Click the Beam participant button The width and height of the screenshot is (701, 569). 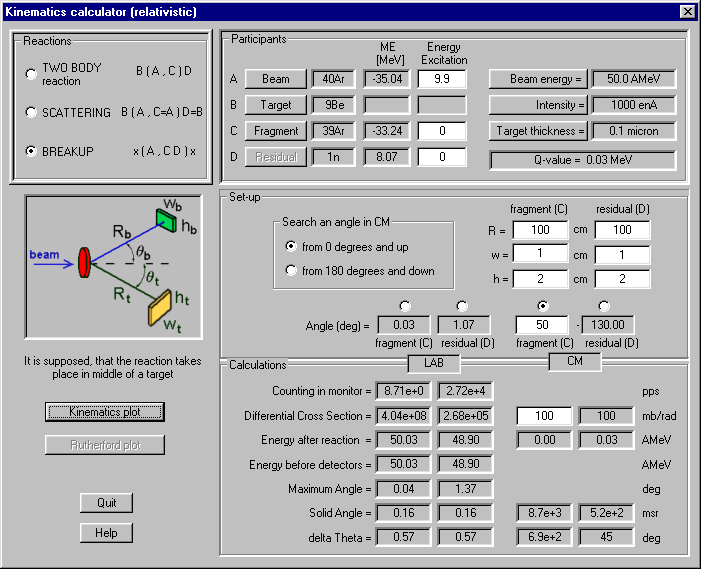pos(275,79)
